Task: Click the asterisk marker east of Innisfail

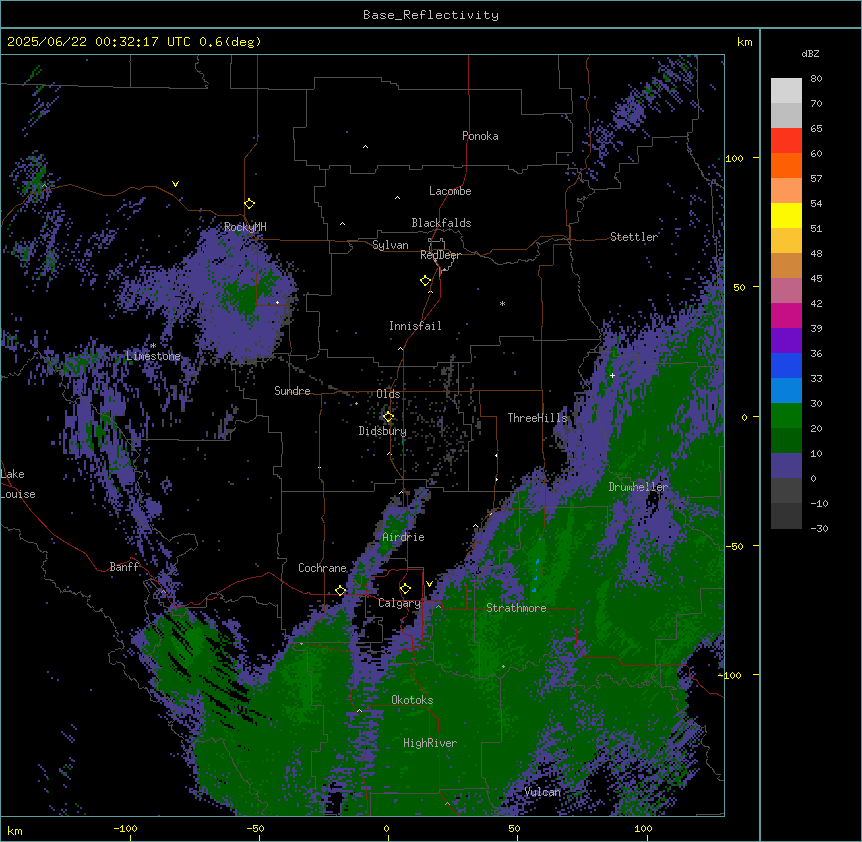Action: (502, 303)
